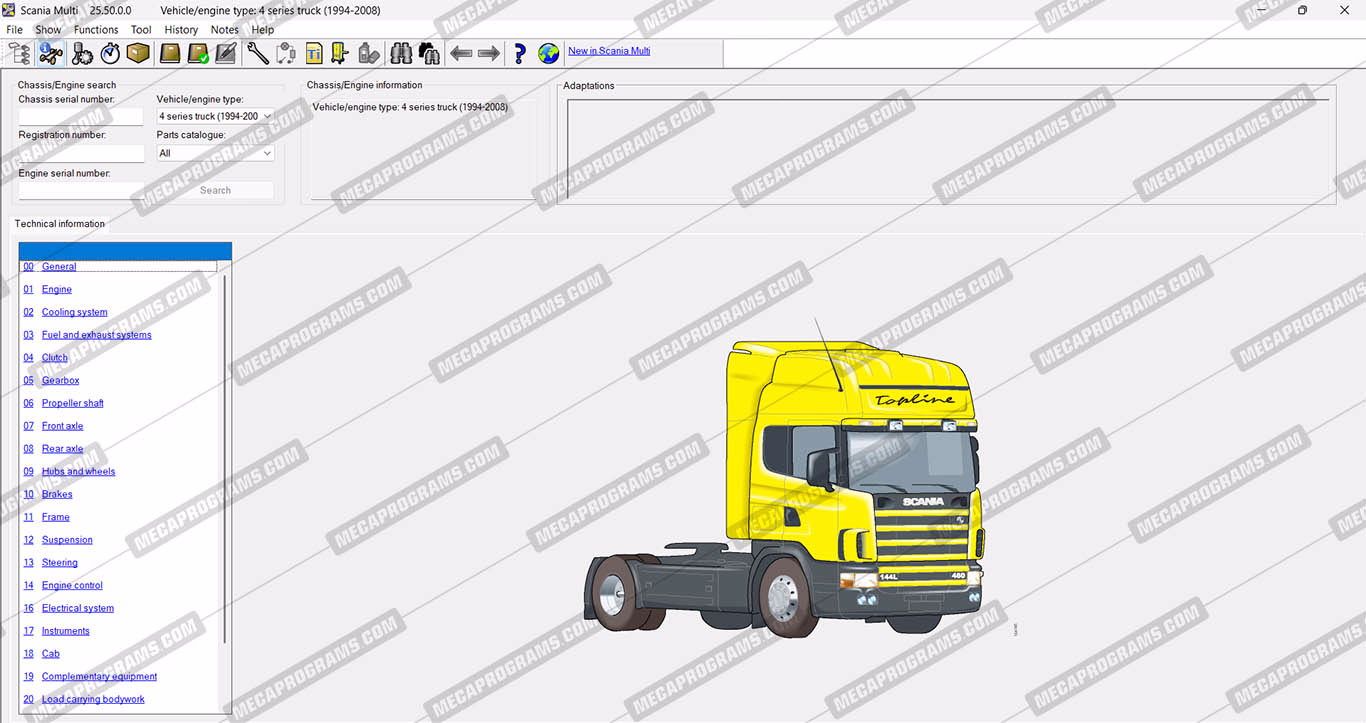Open the File menu
1366x723 pixels.
tap(15, 30)
